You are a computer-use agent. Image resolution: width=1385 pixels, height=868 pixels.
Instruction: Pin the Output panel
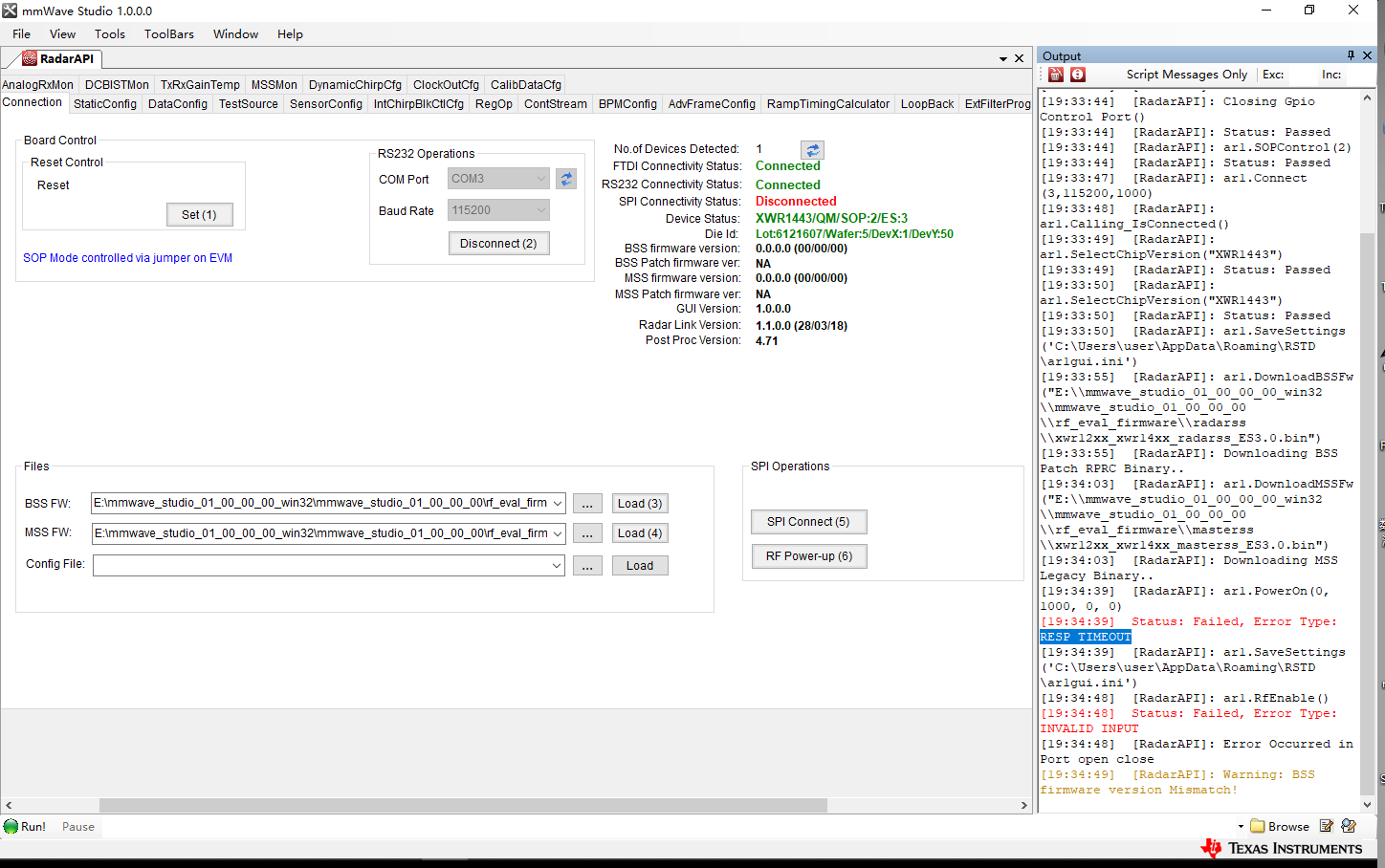1351,55
